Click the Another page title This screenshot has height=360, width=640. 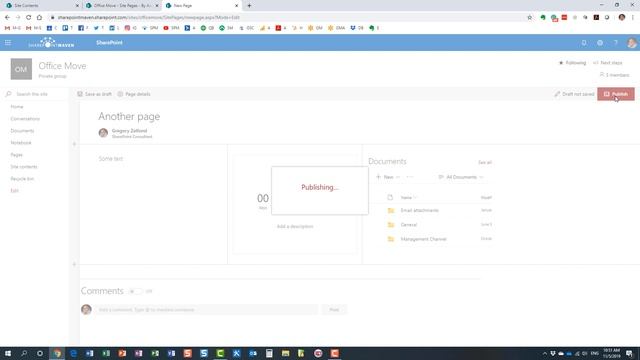click(129, 117)
